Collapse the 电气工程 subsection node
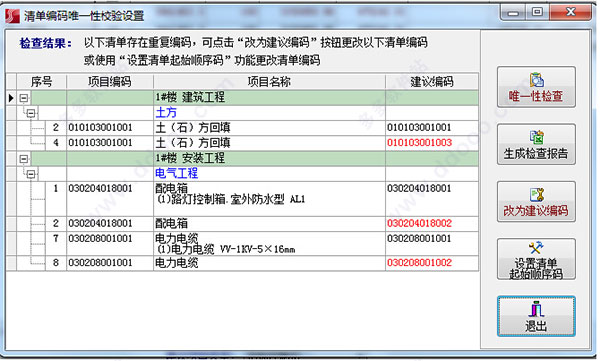The width and height of the screenshot is (600, 361). [x=31, y=174]
